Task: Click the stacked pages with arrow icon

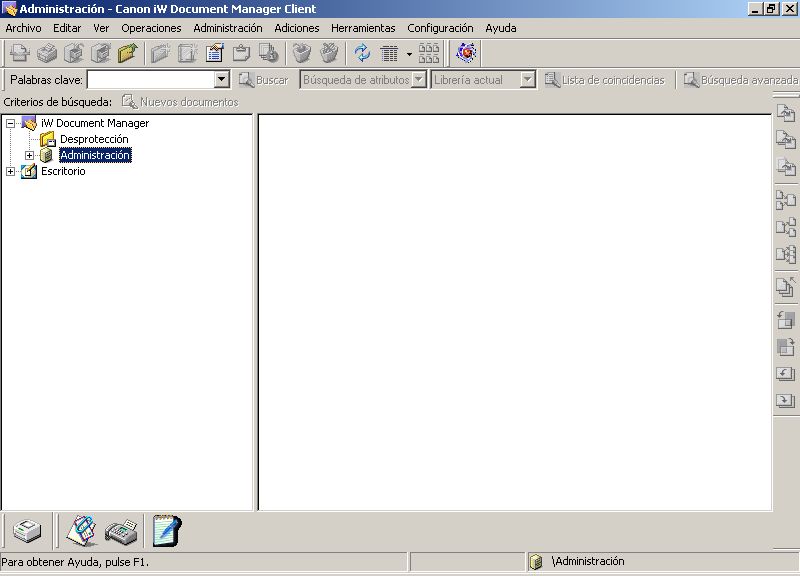Action: pos(786,286)
